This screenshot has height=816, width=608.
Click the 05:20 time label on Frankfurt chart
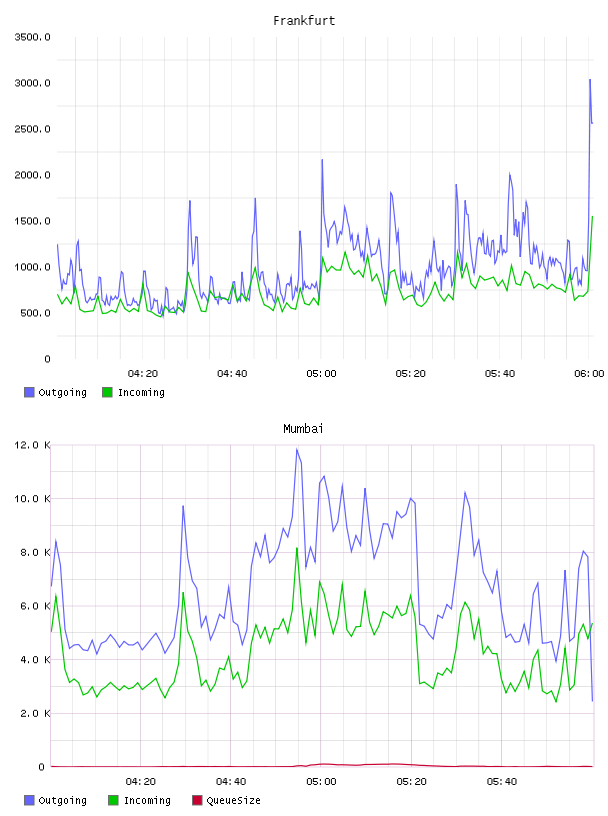[x=411, y=374]
